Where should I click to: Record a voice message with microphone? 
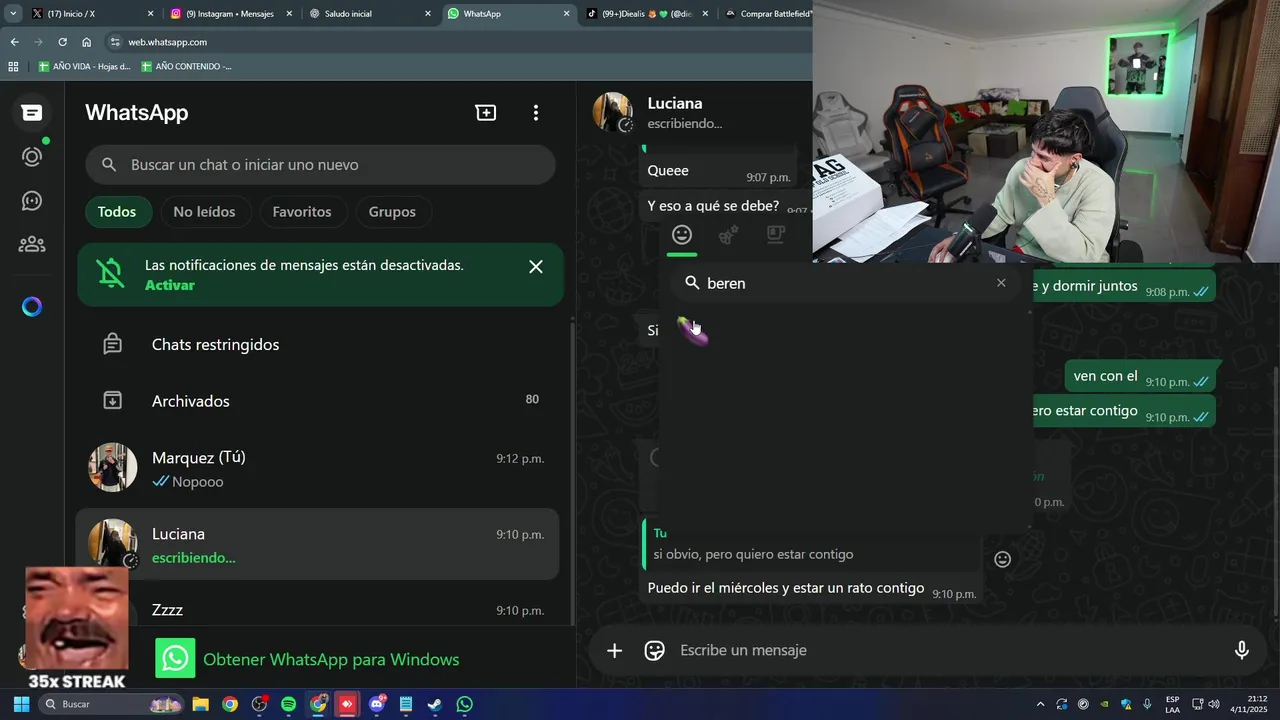point(1242,651)
